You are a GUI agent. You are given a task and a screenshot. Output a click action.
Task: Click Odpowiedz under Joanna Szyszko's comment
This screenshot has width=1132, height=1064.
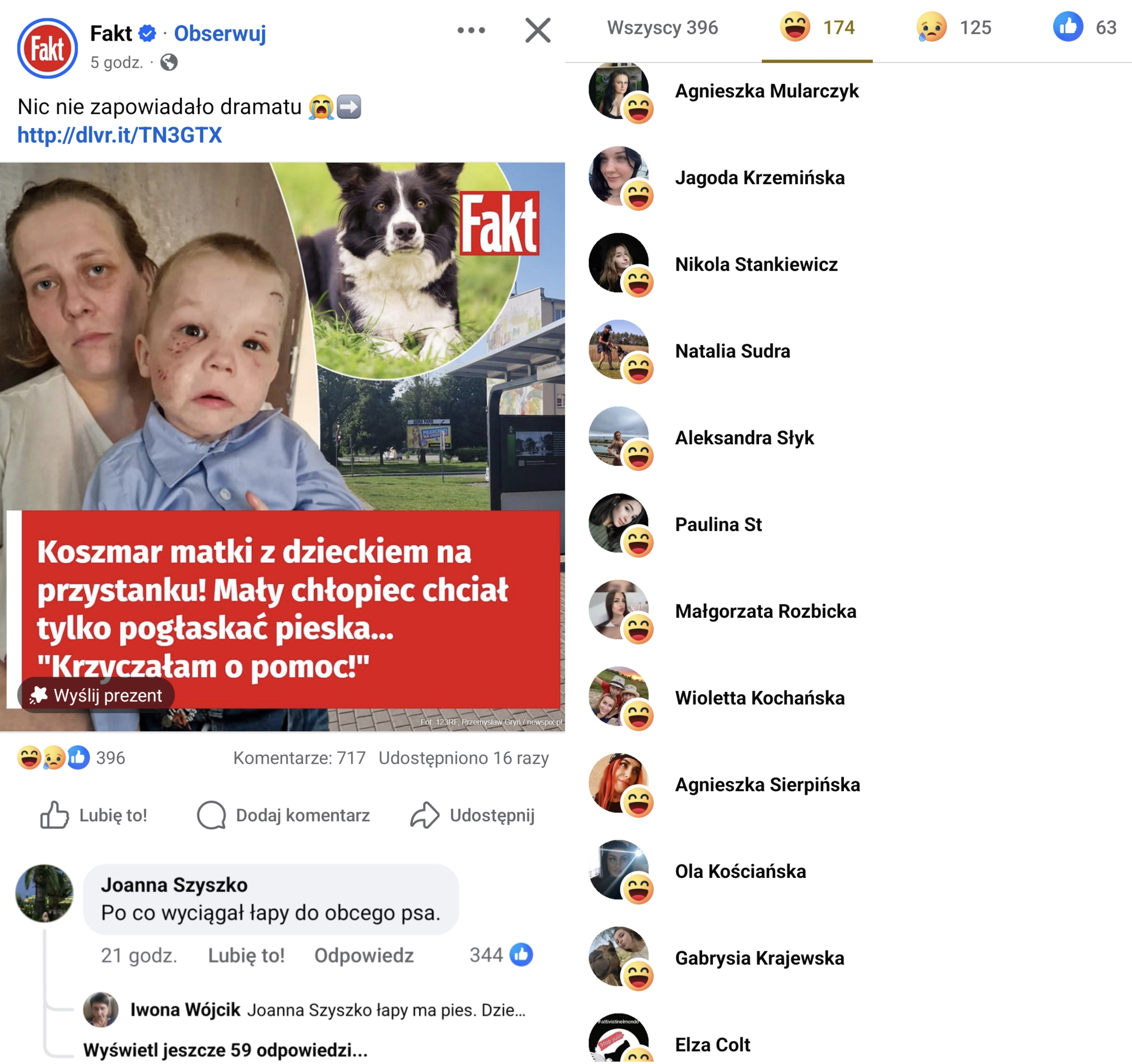click(364, 955)
